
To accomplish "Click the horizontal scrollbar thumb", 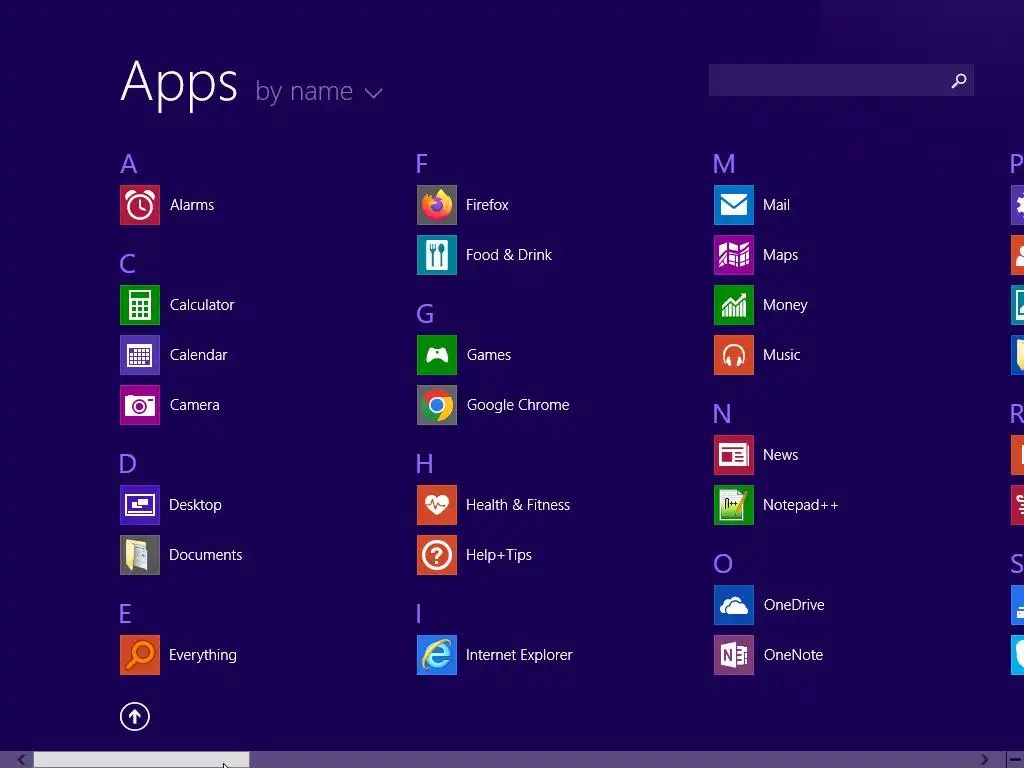I will [x=142, y=760].
